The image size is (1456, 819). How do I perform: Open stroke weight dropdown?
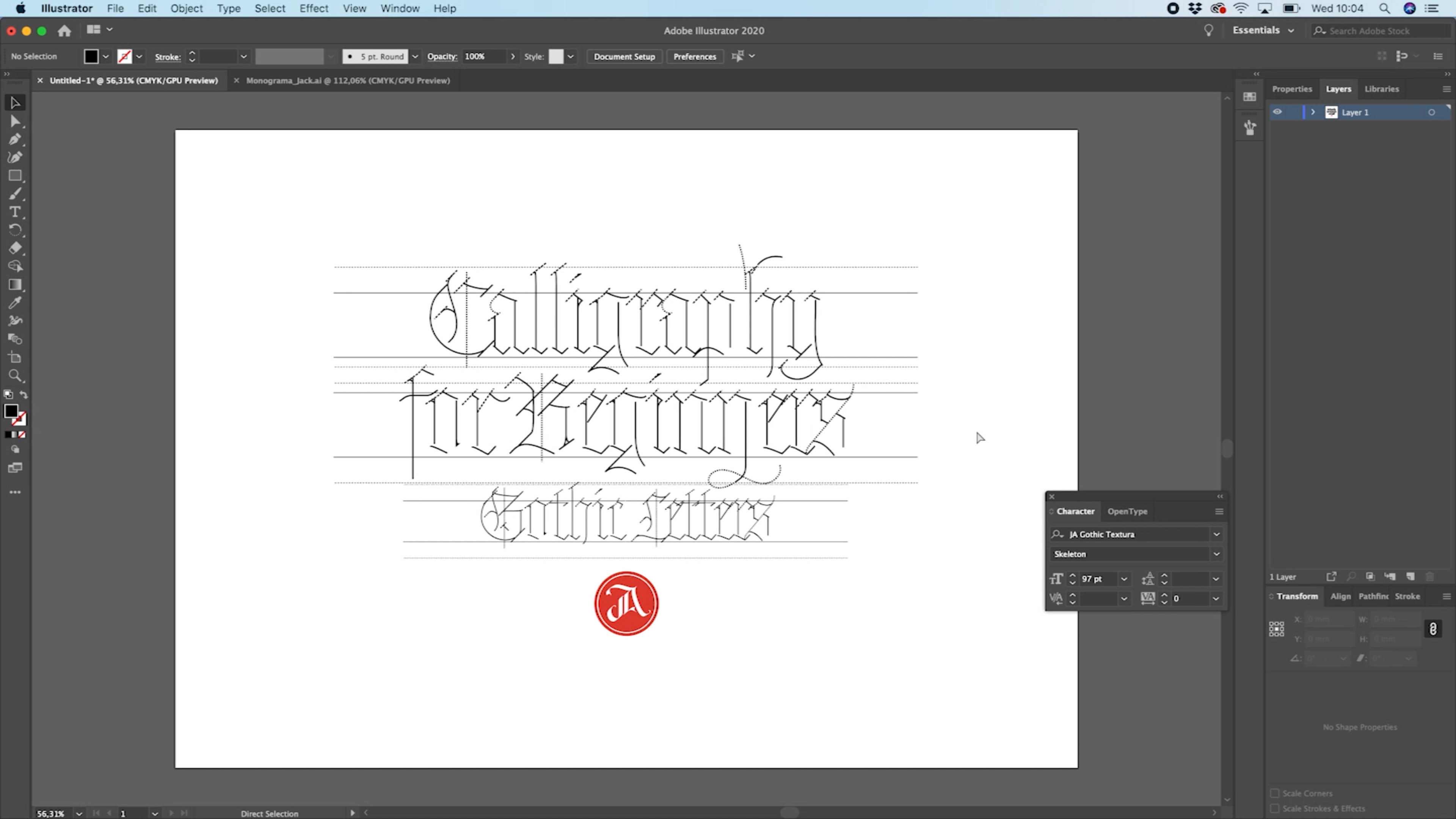tap(243, 56)
